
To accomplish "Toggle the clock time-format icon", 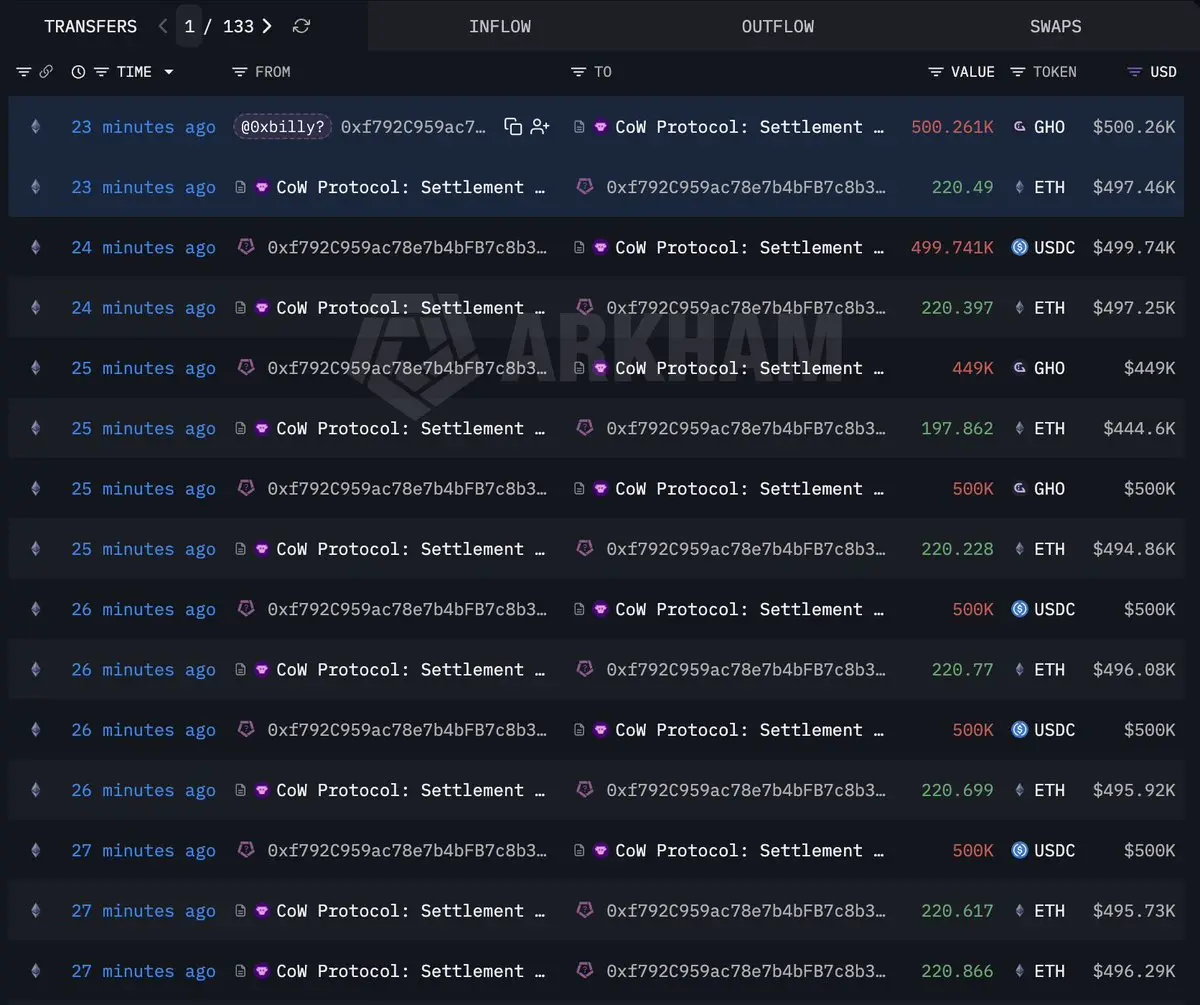I will click(x=79, y=72).
